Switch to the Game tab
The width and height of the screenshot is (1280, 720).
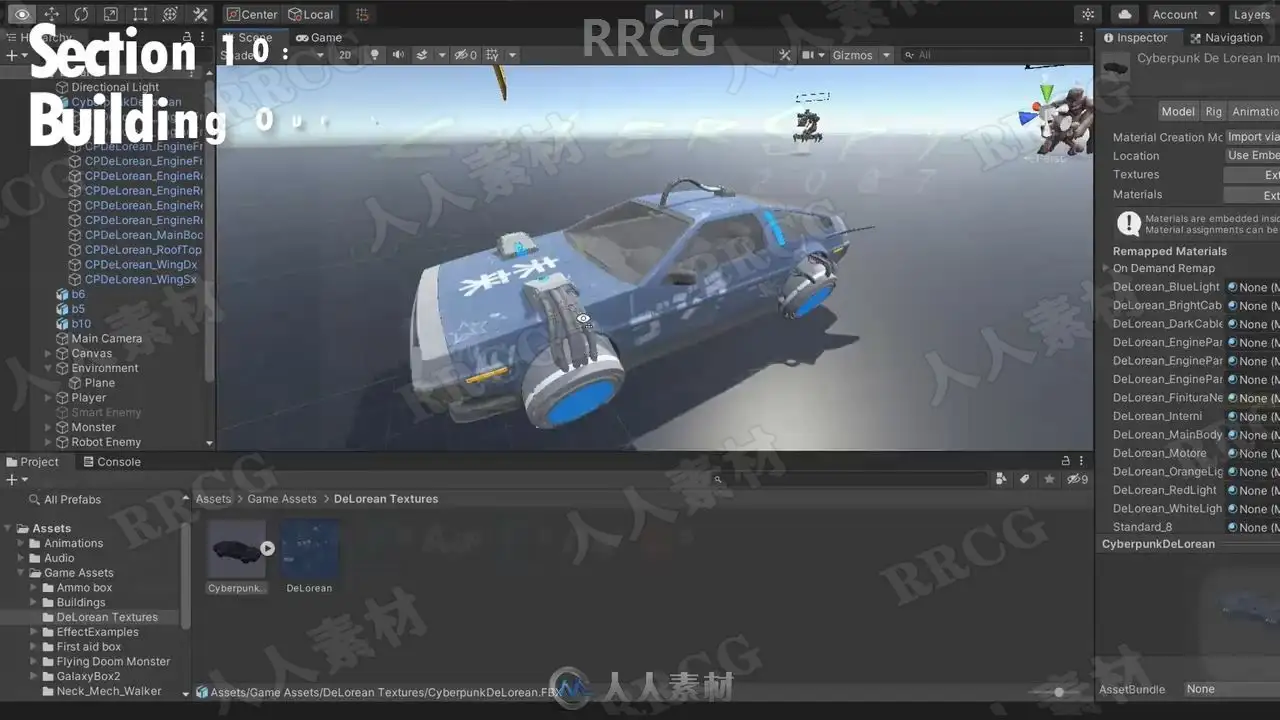319,37
